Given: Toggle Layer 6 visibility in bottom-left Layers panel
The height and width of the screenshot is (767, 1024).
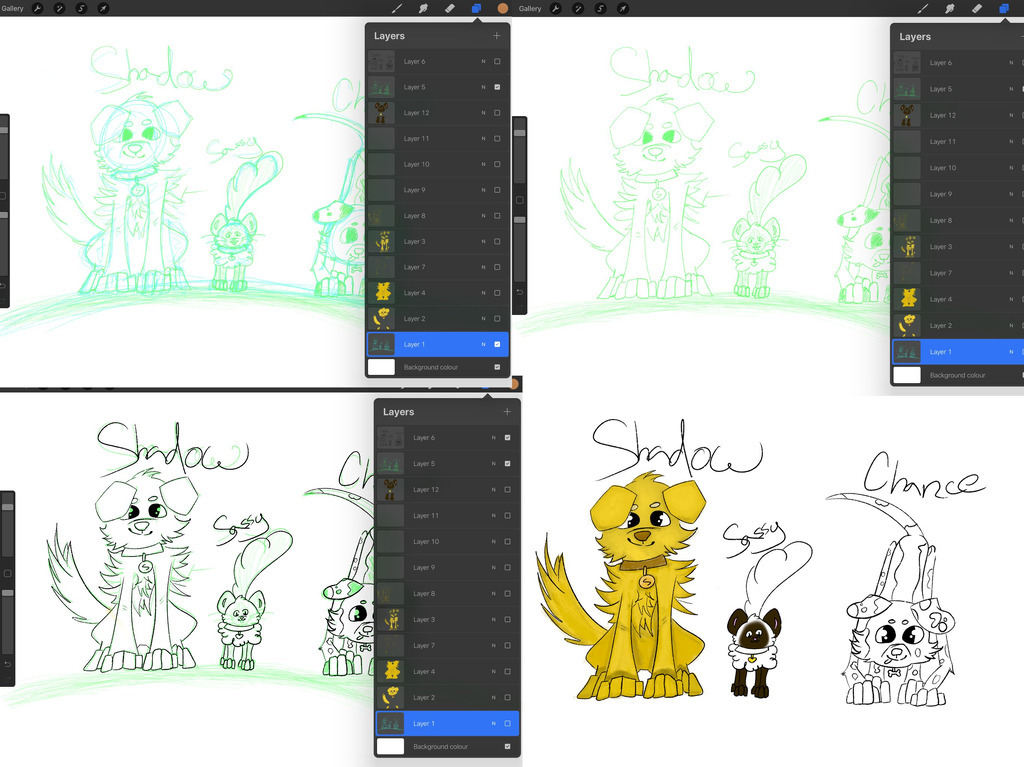Looking at the screenshot, I should [x=507, y=438].
